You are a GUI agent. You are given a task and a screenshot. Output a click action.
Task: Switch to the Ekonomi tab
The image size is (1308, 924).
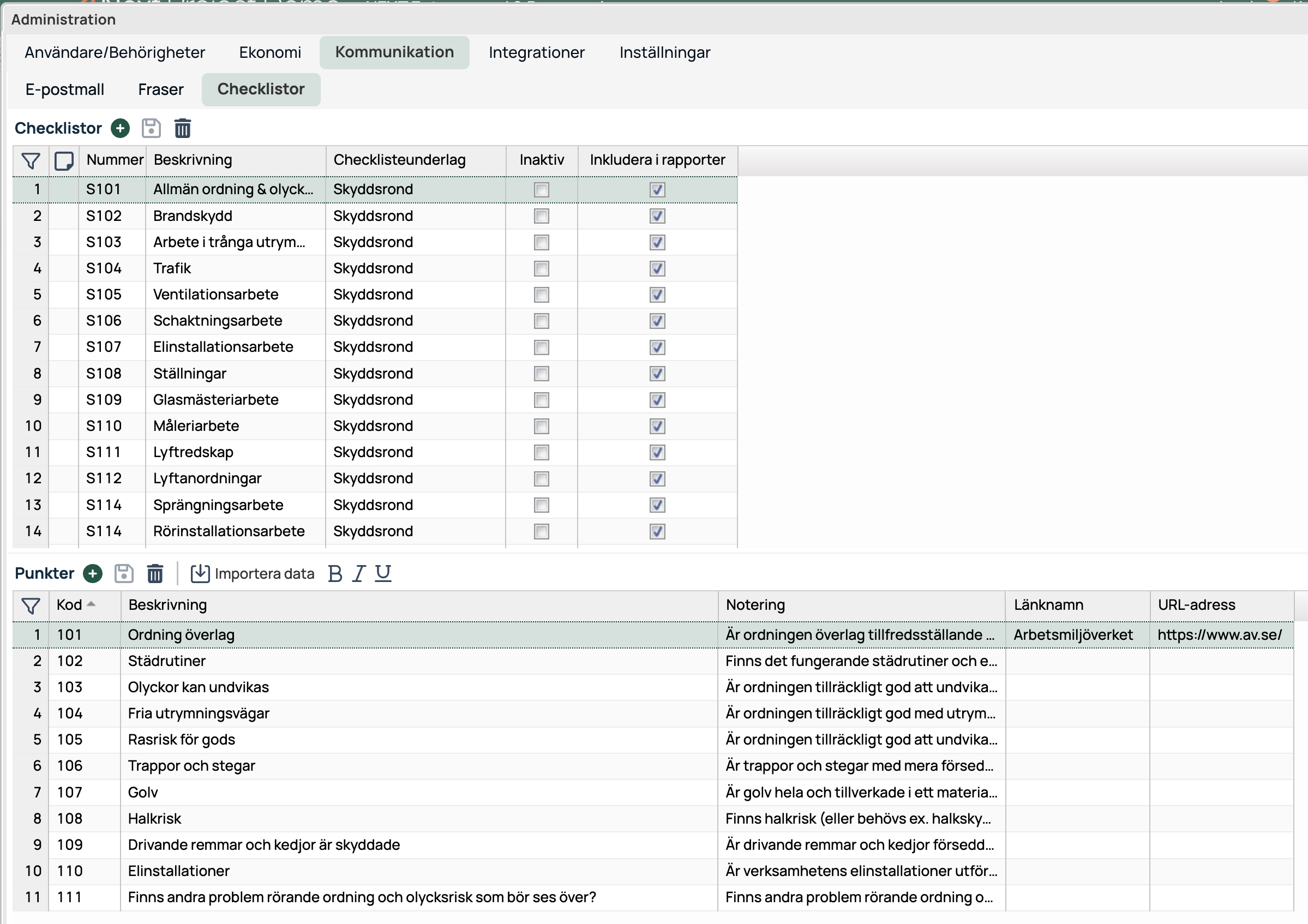(x=269, y=52)
